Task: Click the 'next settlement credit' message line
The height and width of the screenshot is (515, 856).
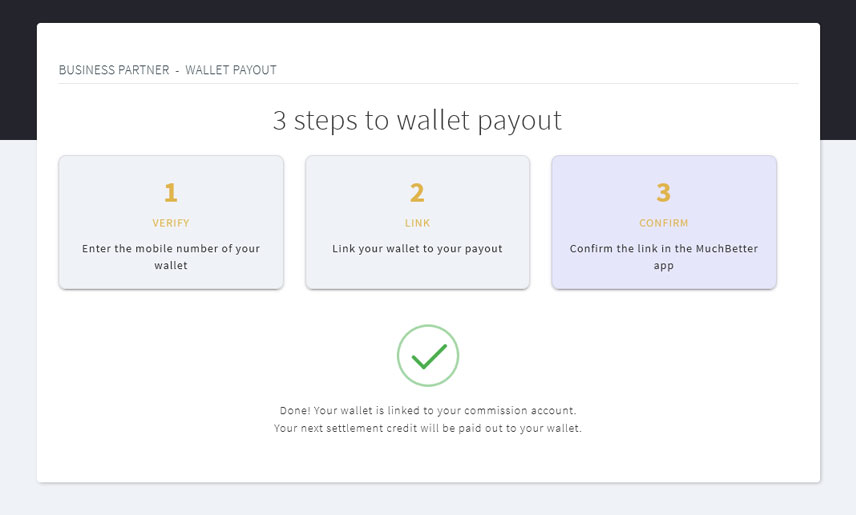Action: [428, 428]
